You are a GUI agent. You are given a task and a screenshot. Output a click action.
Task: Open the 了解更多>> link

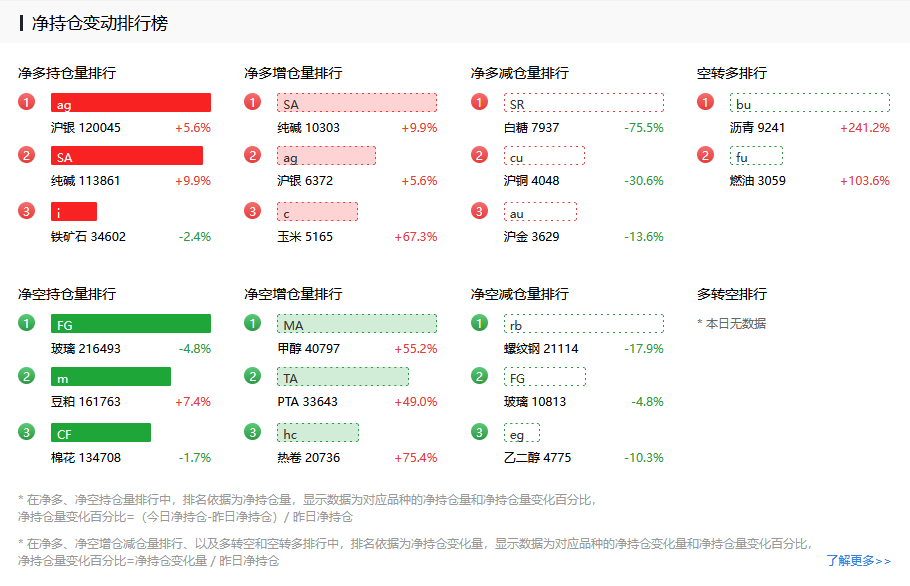(858, 561)
